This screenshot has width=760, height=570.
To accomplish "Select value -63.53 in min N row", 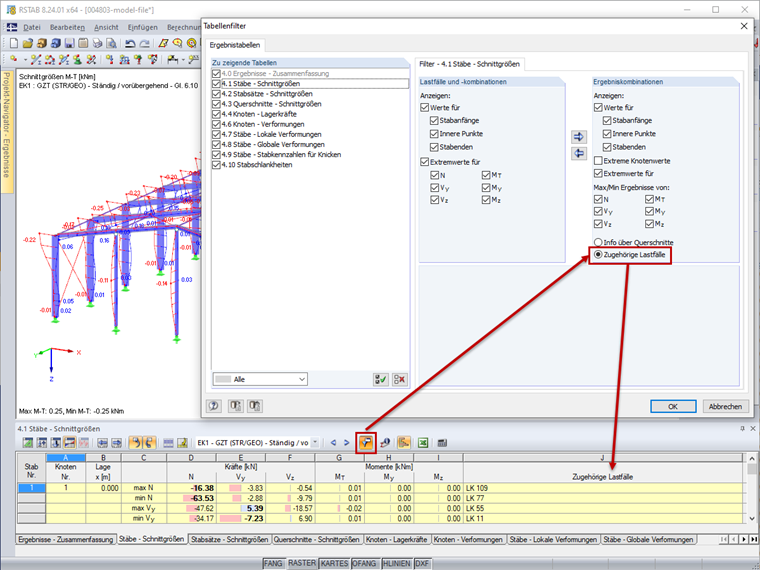I will [191, 498].
